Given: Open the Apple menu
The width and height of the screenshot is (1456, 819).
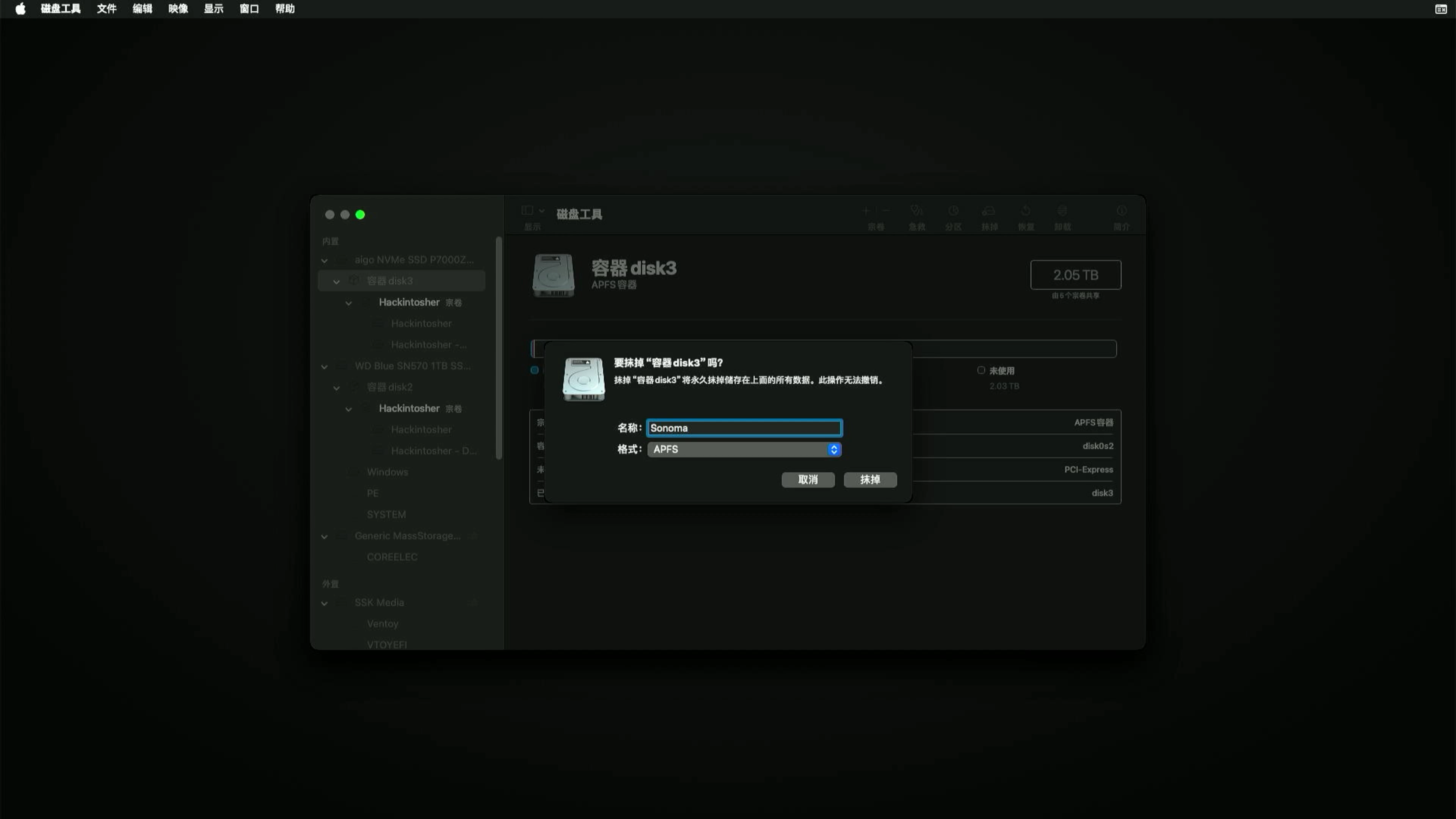Looking at the screenshot, I should [x=20, y=8].
